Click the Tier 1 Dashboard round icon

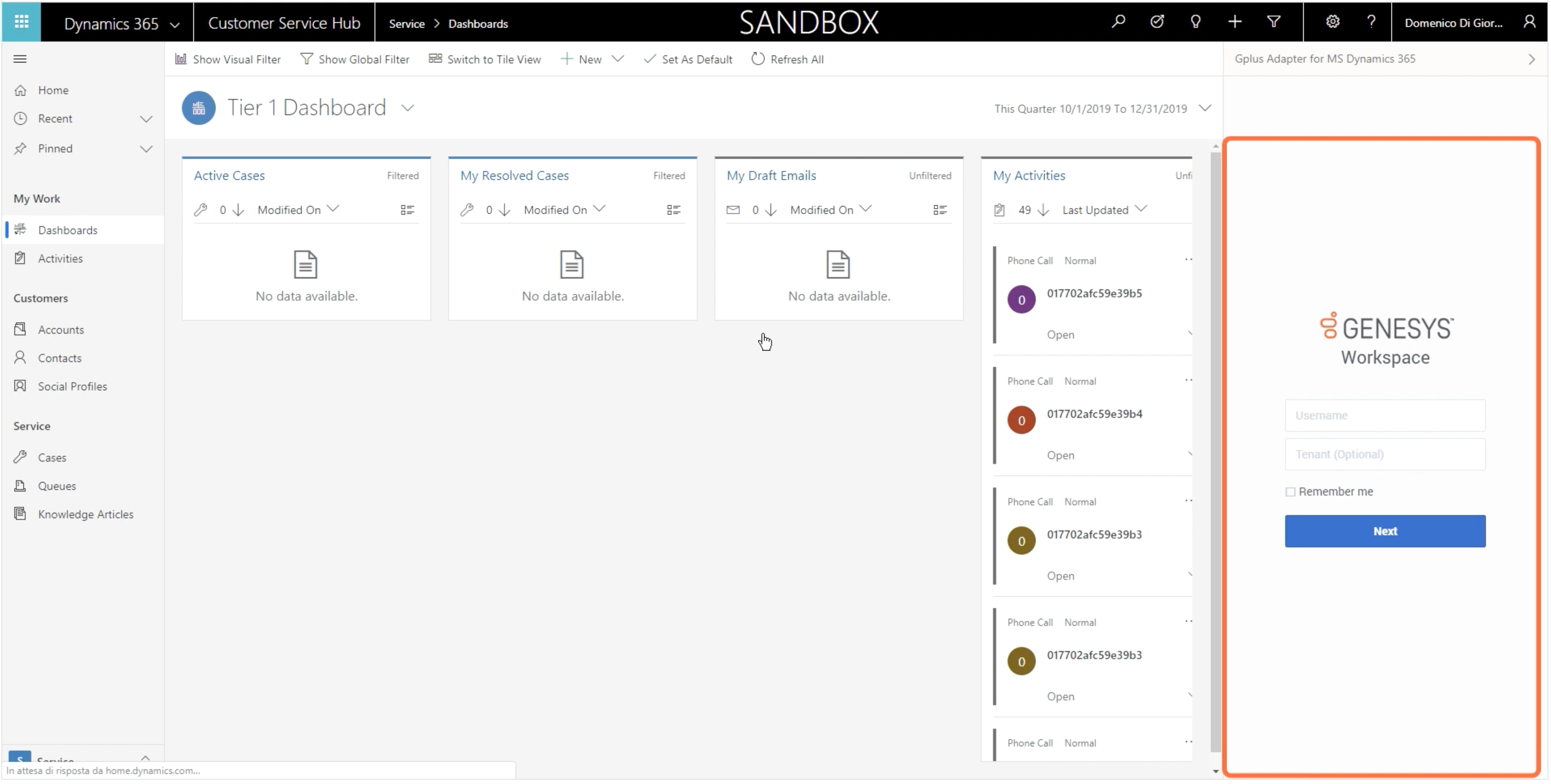pyautogui.click(x=199, y=108)
